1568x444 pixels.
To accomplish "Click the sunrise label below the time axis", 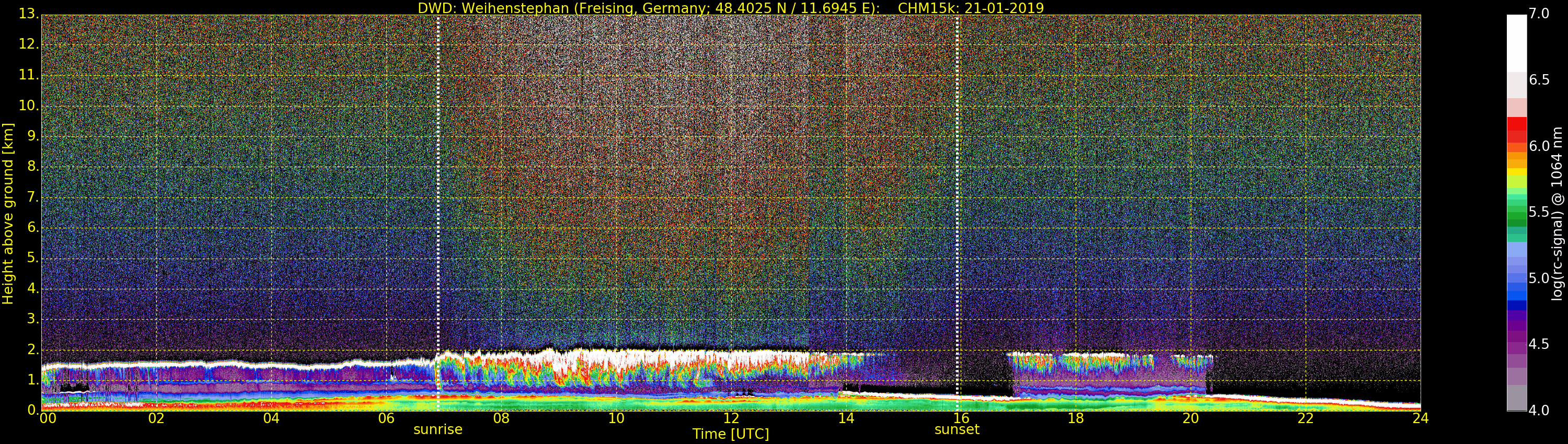I will coord(437,429).
